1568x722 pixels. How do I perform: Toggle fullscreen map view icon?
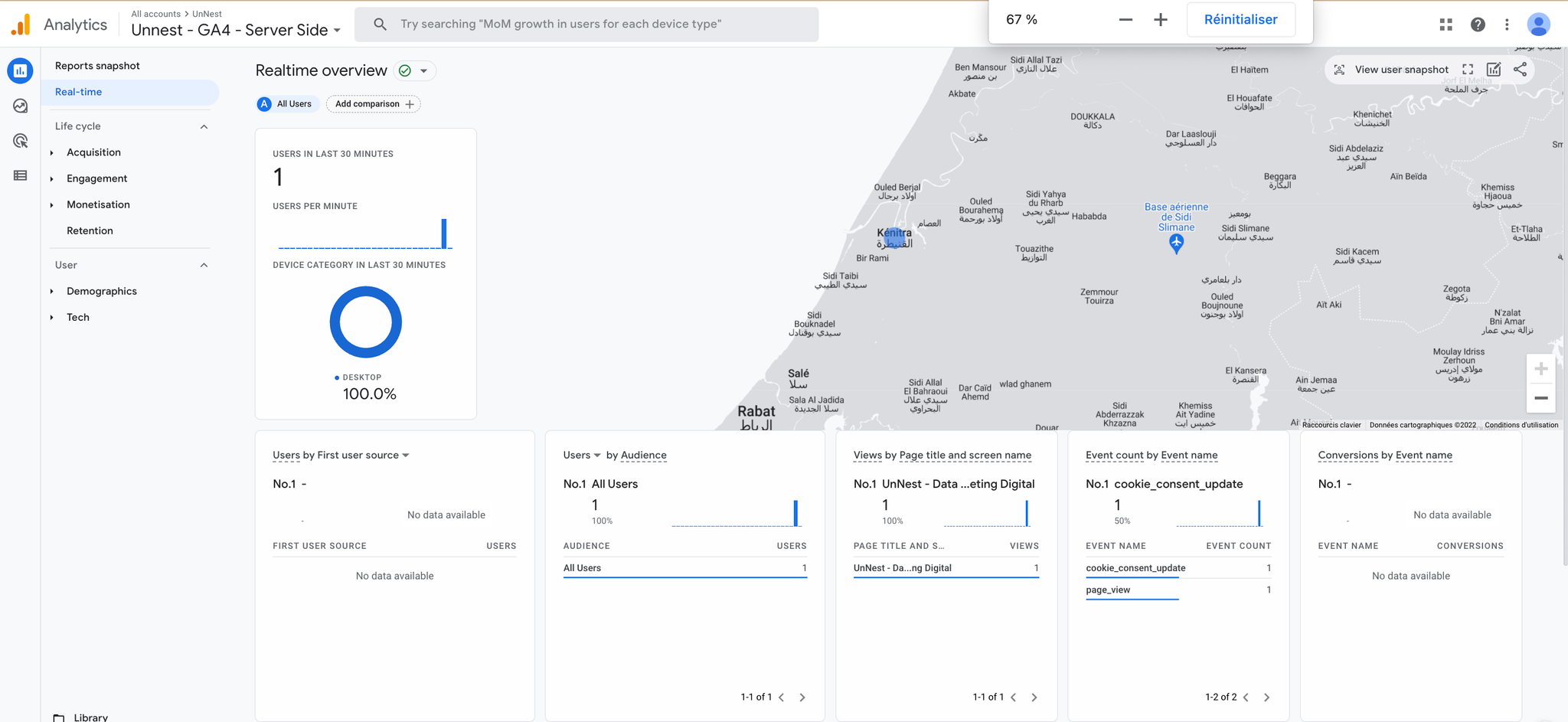pos(1468,70)
